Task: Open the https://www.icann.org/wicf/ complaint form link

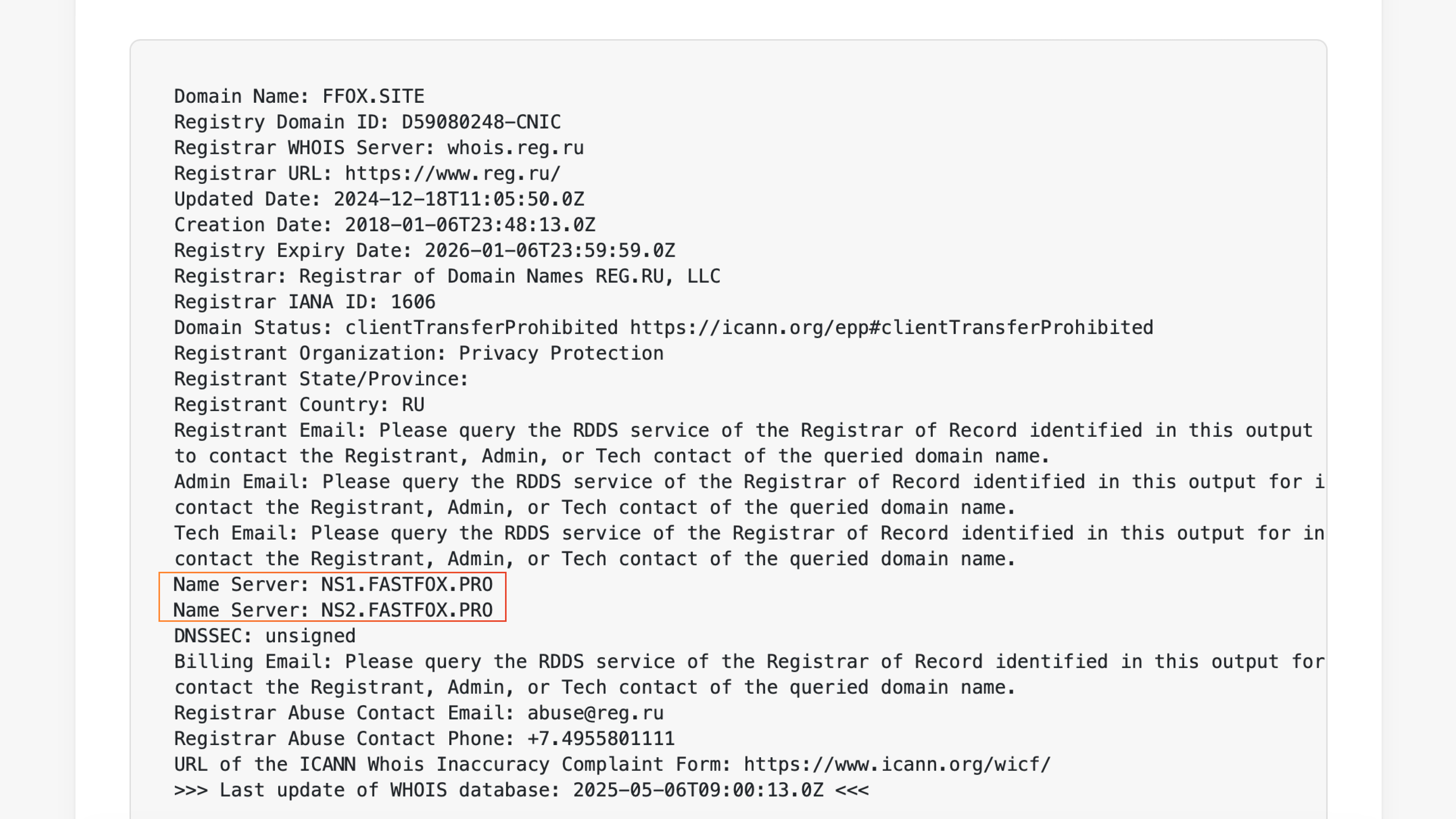Action: [x=897, y=765]
